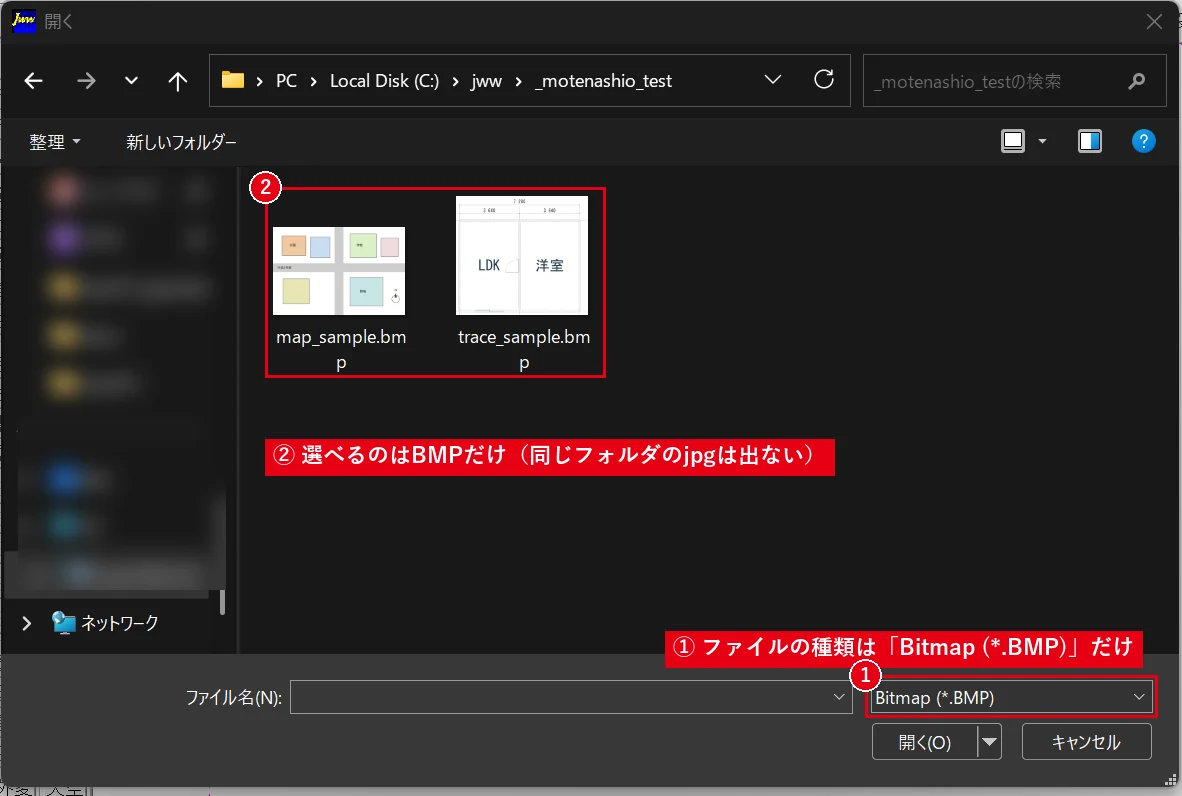Click the 開く(O) button
This screenshot has width=1182, height=796.
coord(924,742)
